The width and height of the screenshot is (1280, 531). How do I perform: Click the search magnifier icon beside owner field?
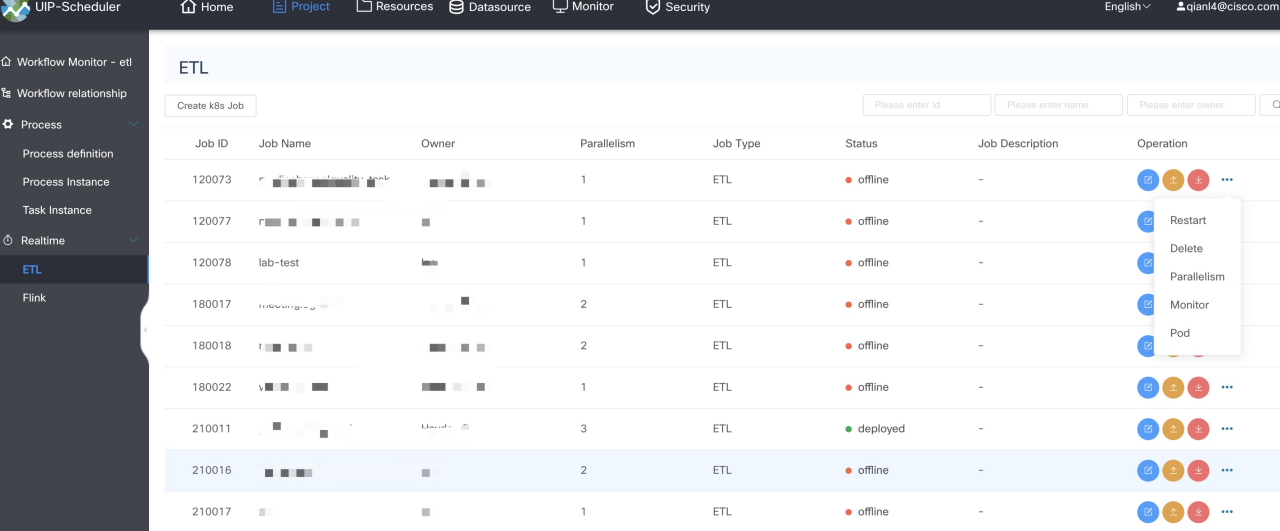pyautogui.click(x=1273, y=105)
